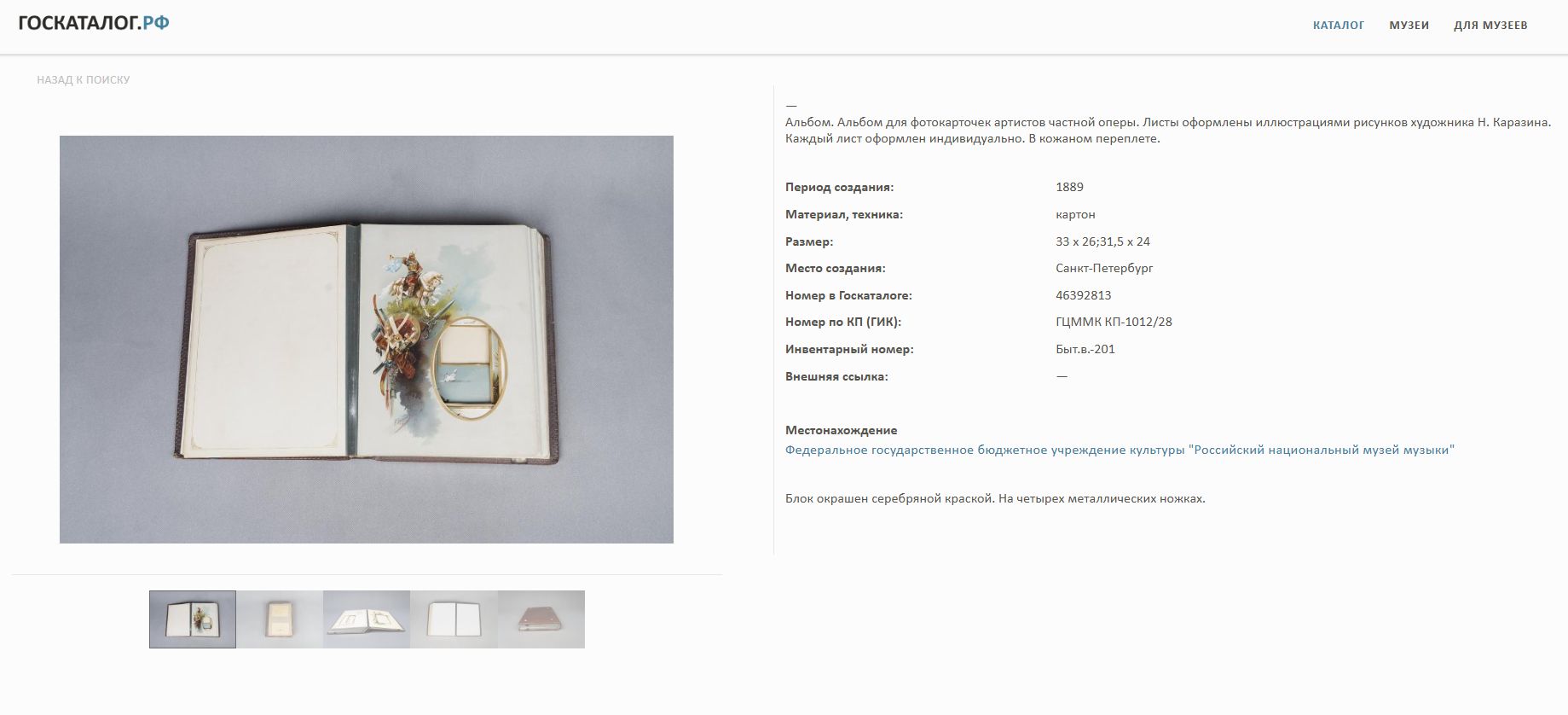Screen dimensions: 1568x715
Task: Click the КП number ГЦММК КП-1012/28
Action: (1114, 322)
